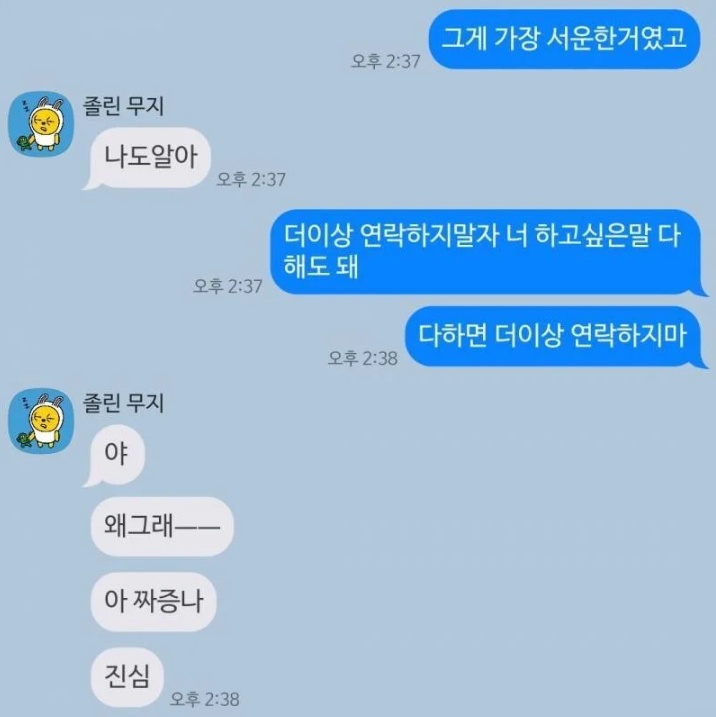Select sender name 졸린 무지 above 야 bubble
The image size is (716, 717).
[x=123, y=403]
